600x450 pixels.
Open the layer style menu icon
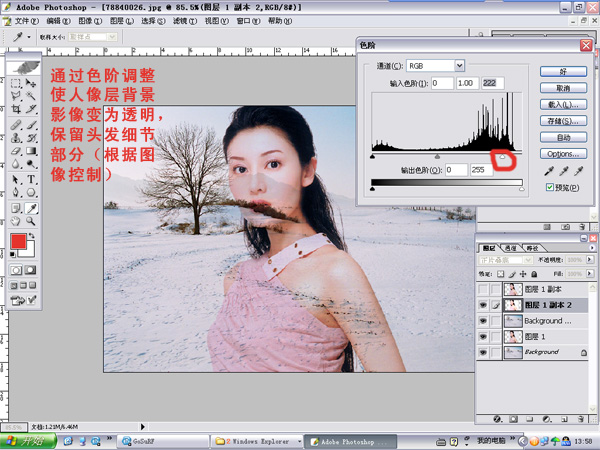[x=497, y=419]
